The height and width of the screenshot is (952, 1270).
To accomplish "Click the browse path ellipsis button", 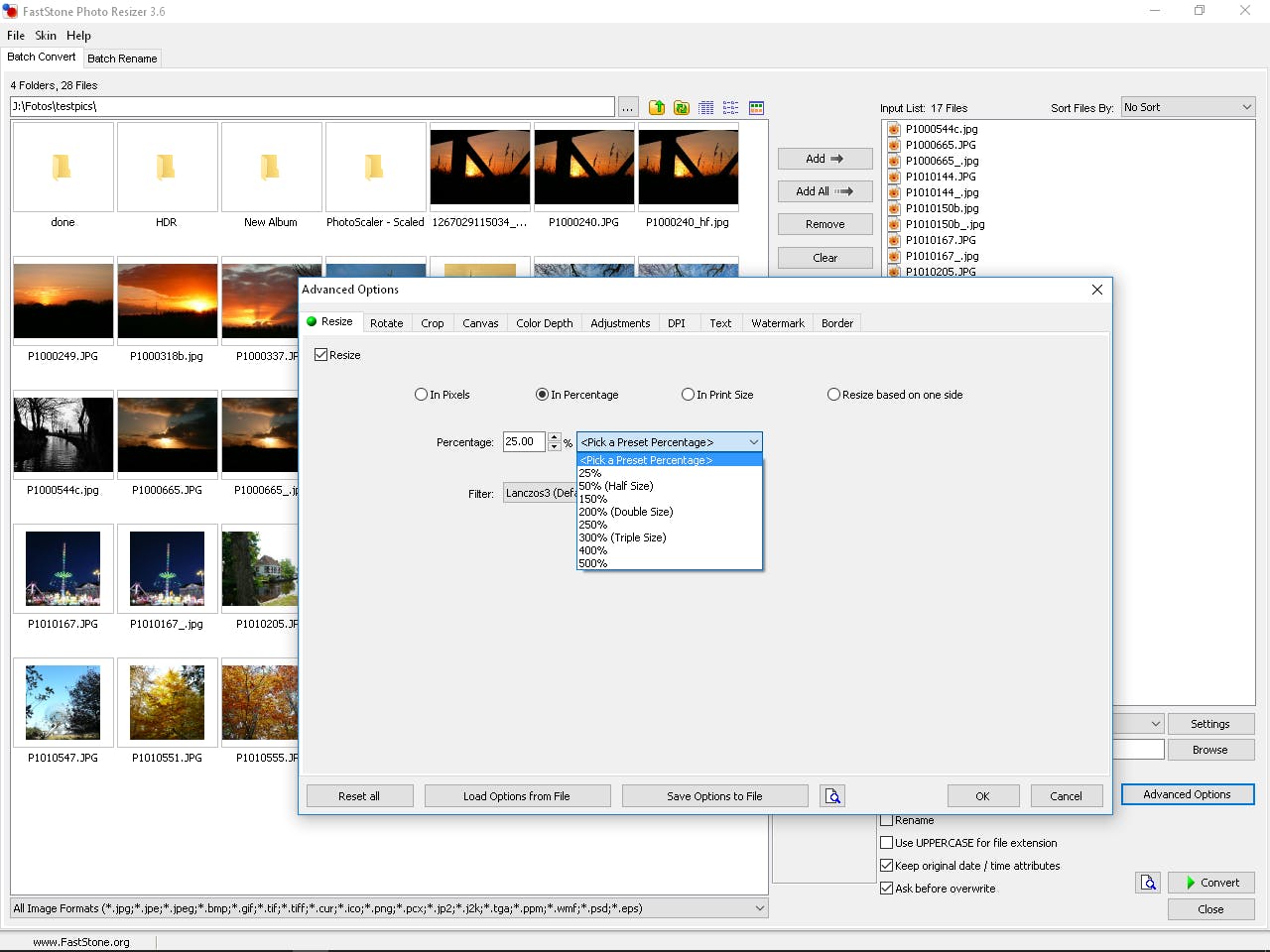I will click(x=628, y=107).
